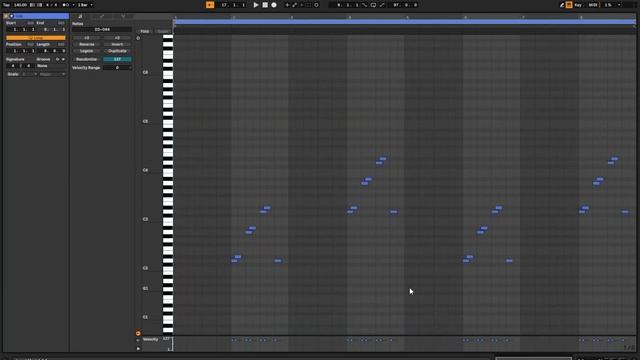Open the Scale root note dropdown
This screenshot has height=360, width=640.
coord(29,74)
